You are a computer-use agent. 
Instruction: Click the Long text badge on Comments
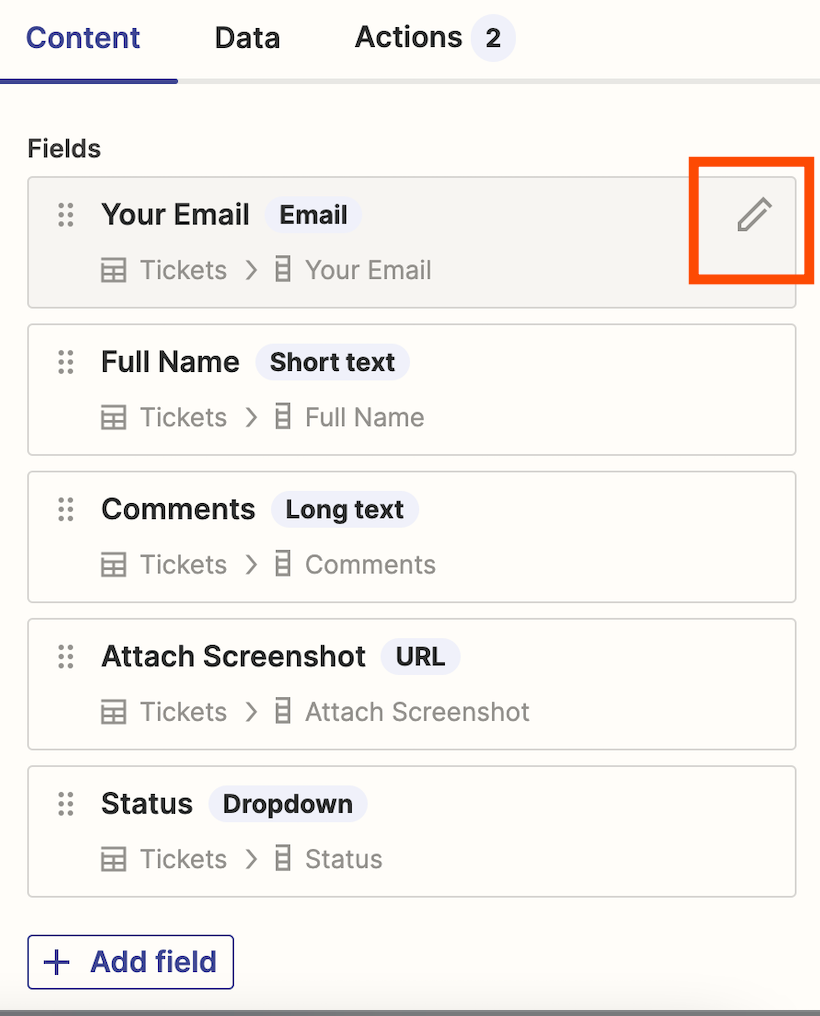point(344,510)
